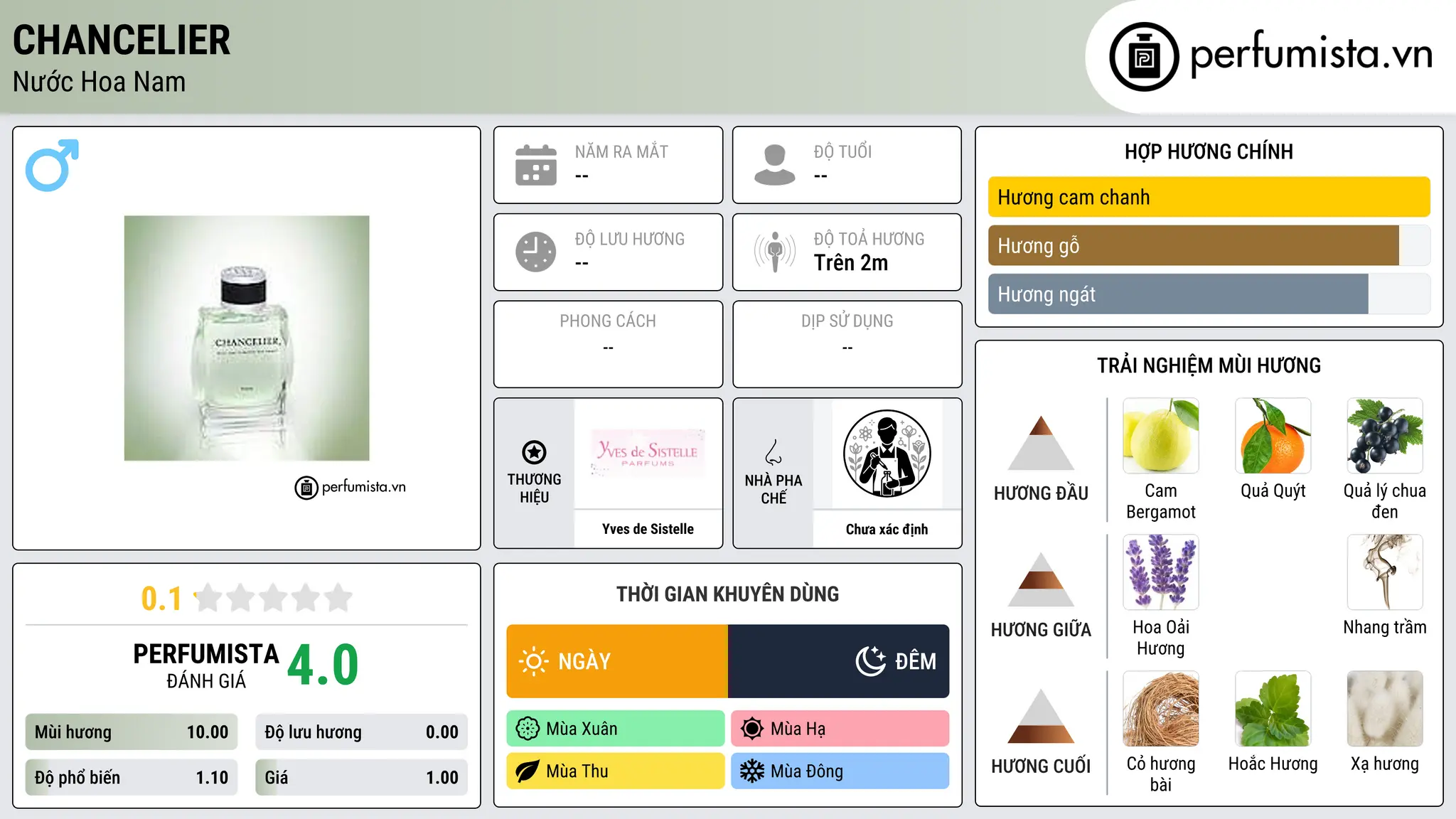Click the Hương Cuối pyramid icon

tap(1041, 716)
